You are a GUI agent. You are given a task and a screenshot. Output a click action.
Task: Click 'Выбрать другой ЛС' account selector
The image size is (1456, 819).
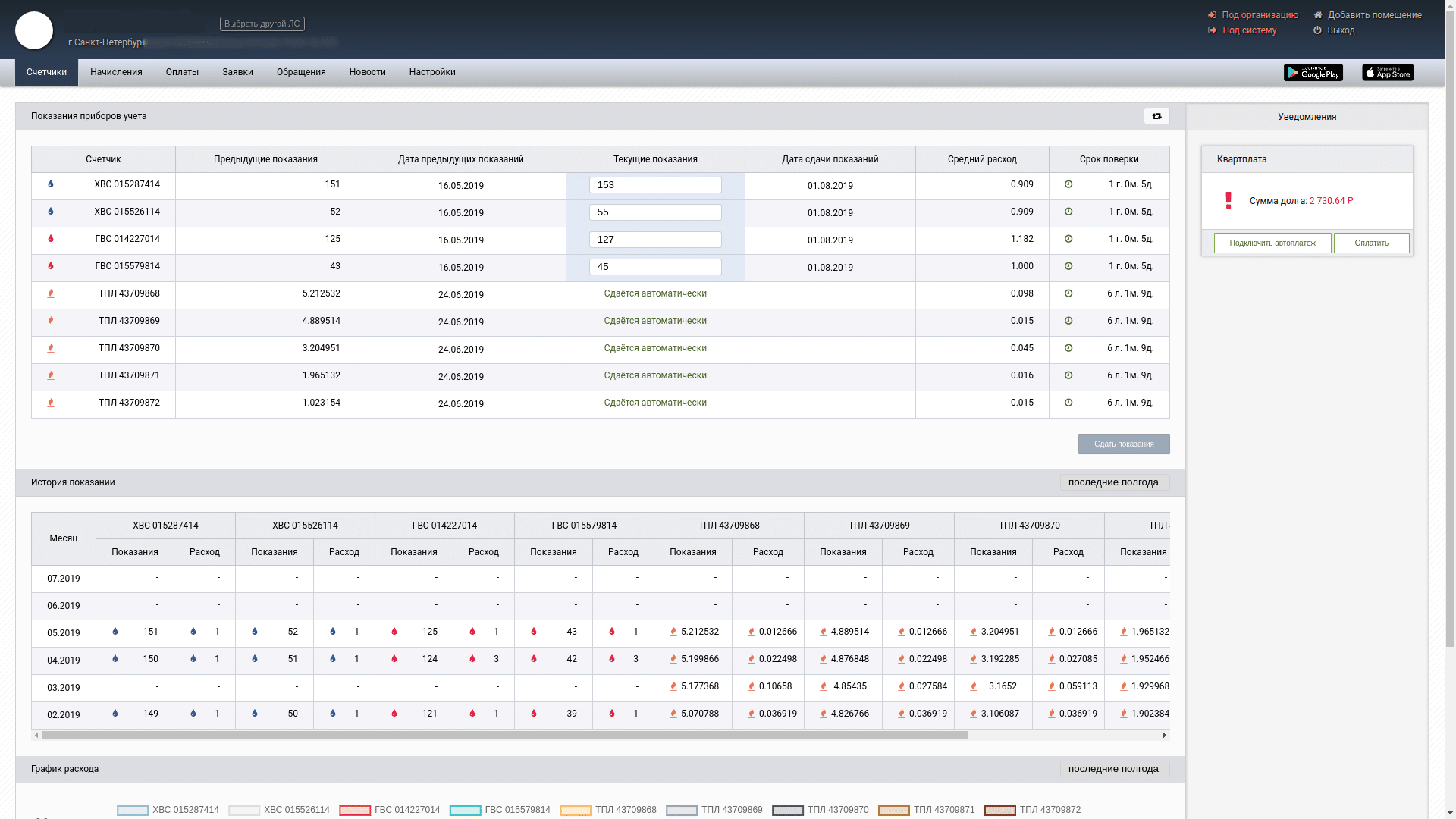coord(262,24)
